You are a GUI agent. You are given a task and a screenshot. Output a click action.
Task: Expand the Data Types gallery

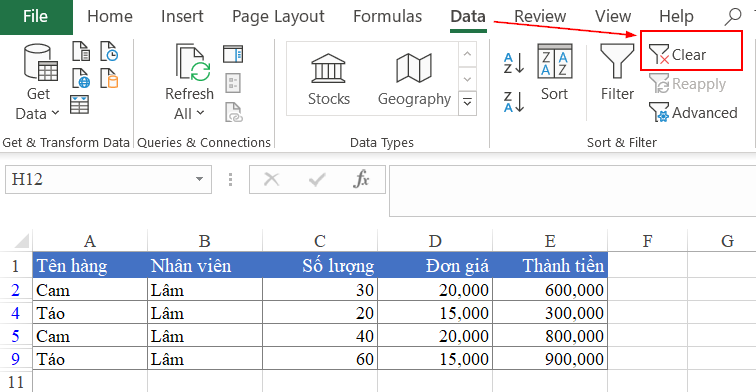pyautogui.click(x=467, y=103)
